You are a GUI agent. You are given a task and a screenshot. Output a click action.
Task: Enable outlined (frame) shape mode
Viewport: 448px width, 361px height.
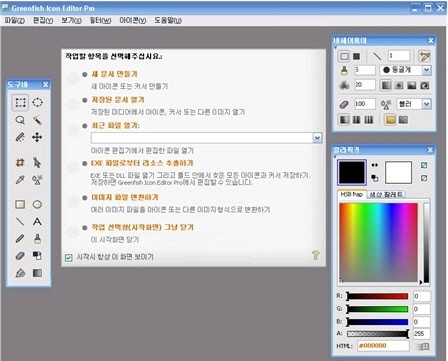[344, 56]
